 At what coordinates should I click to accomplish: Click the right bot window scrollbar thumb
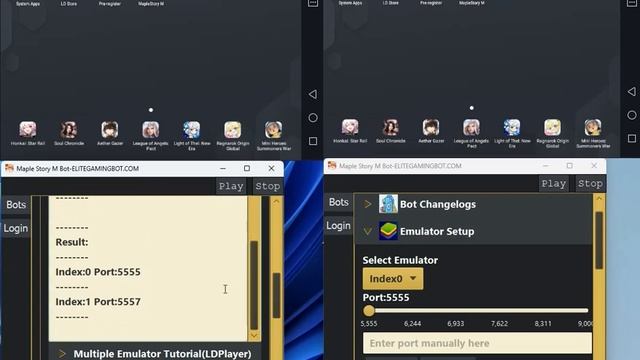point(599,240)
